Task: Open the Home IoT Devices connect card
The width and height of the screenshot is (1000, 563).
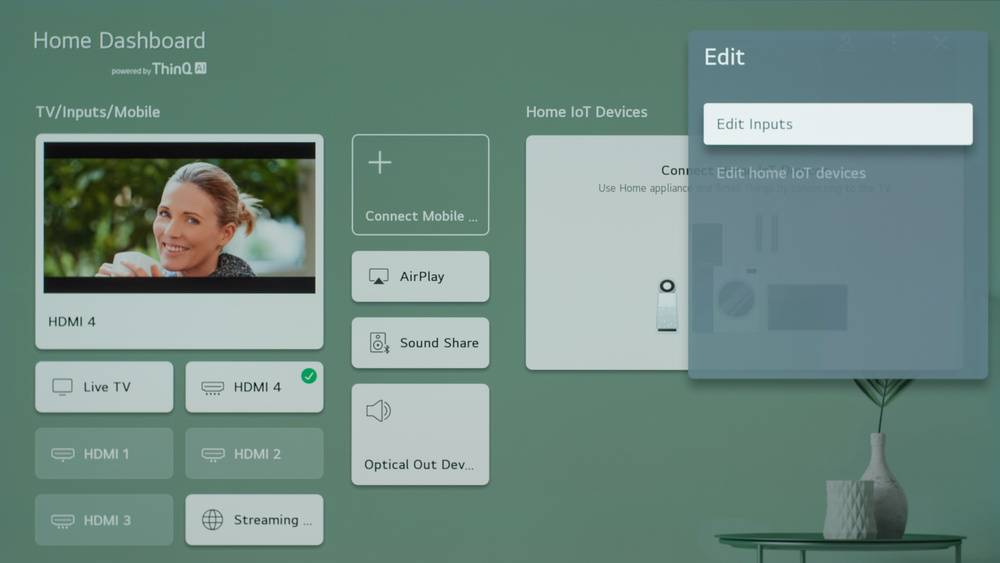Action: click(606, 252)
